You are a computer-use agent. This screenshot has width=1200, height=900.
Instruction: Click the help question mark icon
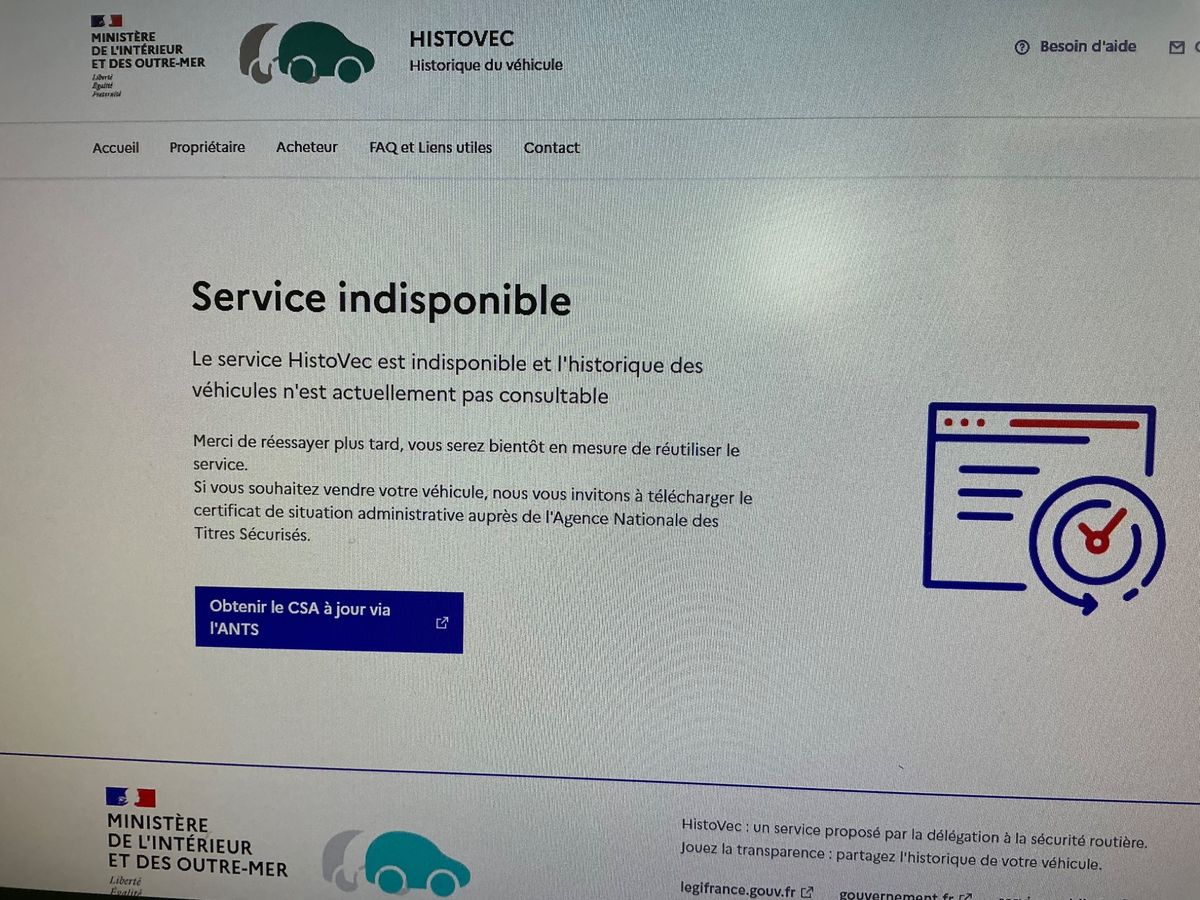tap(1022, 47)
